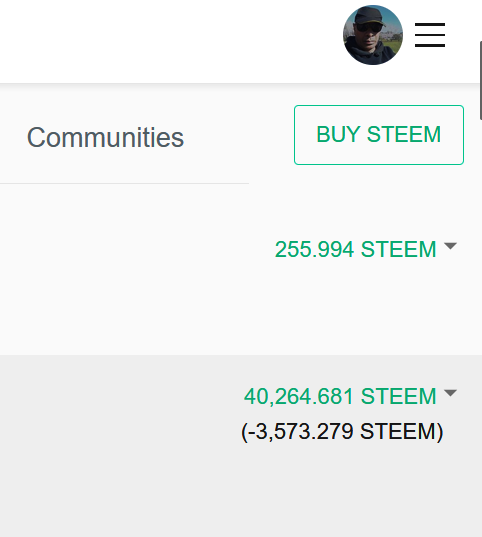Click the green 255.994 STEEM amount

[355, 249]
